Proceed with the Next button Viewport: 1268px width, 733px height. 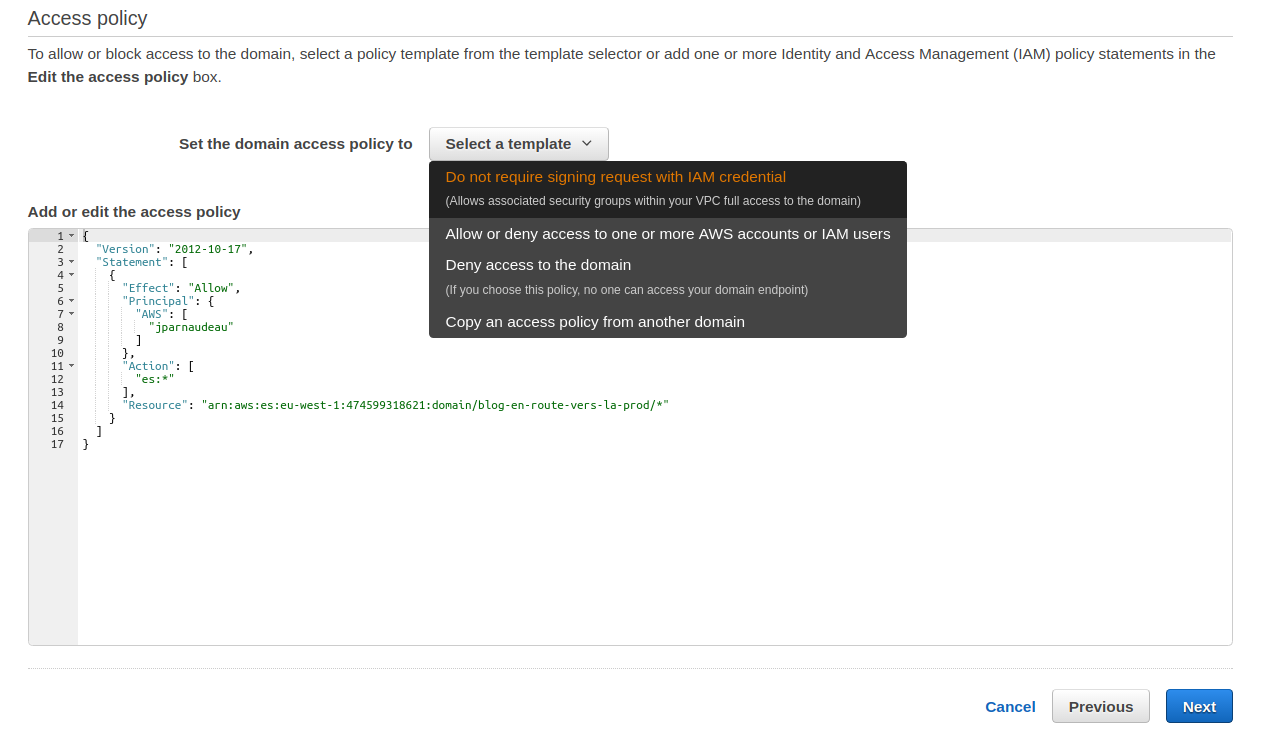coord(1198,706)
